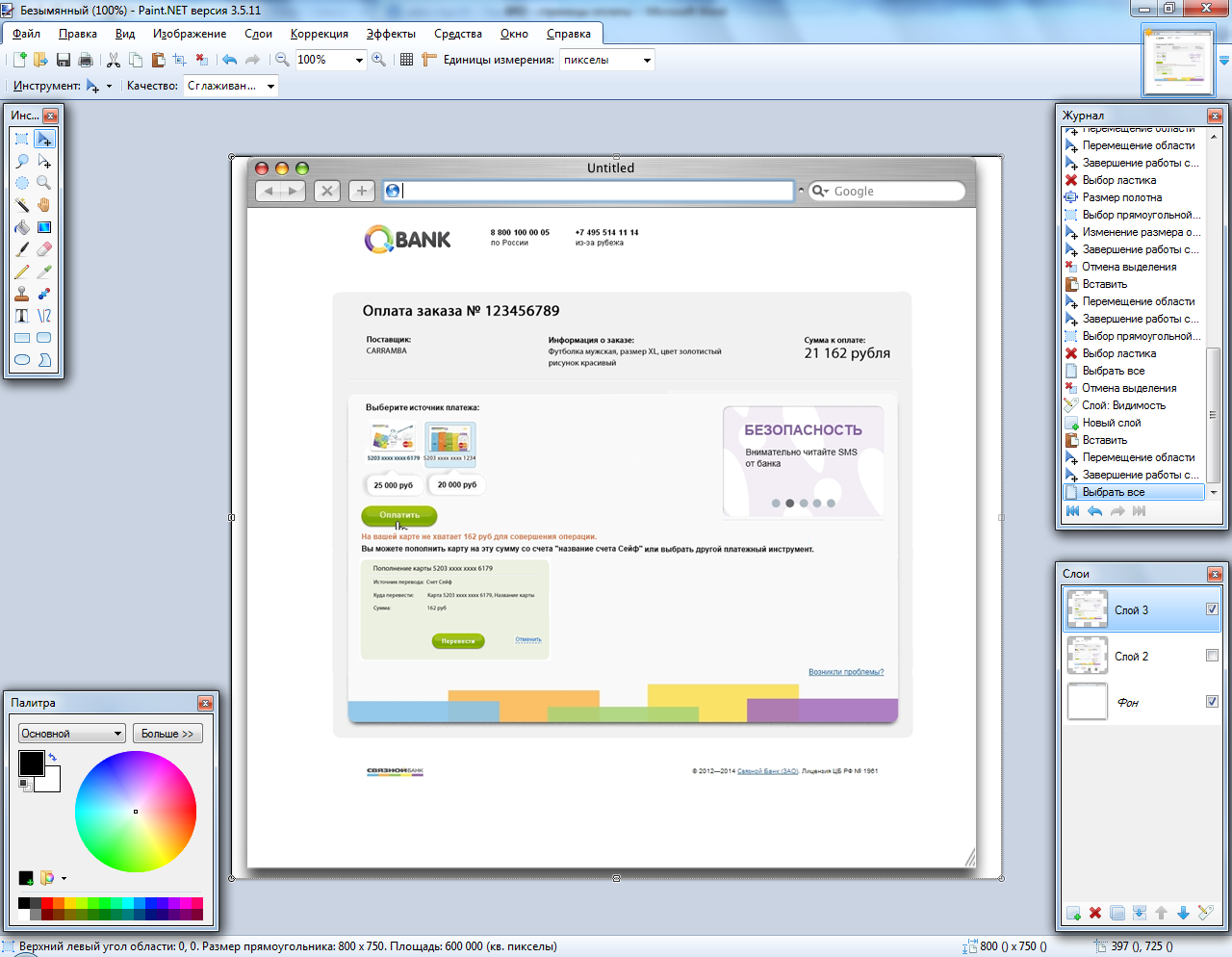
Task: Open the Эффекты menu
Action: click(x=391, y=34)
